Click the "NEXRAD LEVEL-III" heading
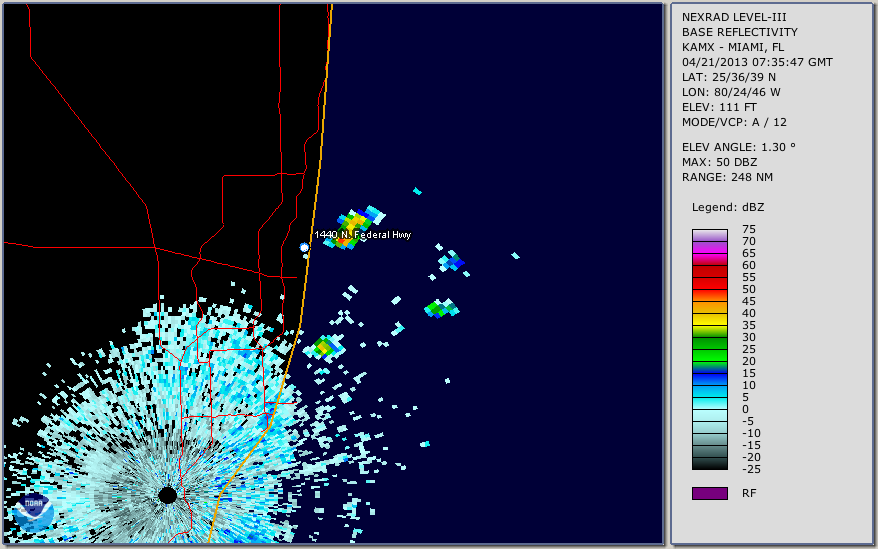Viewport: 878px width, 549px height. 734,17
